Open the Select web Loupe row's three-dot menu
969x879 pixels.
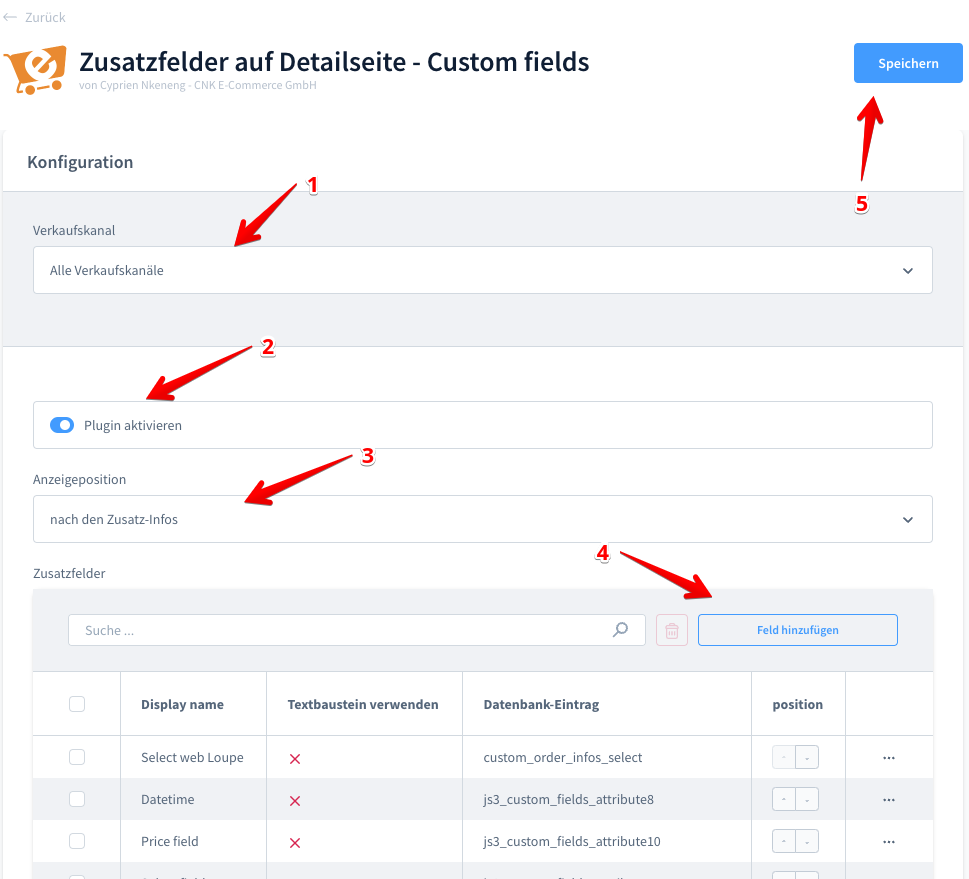889,758
